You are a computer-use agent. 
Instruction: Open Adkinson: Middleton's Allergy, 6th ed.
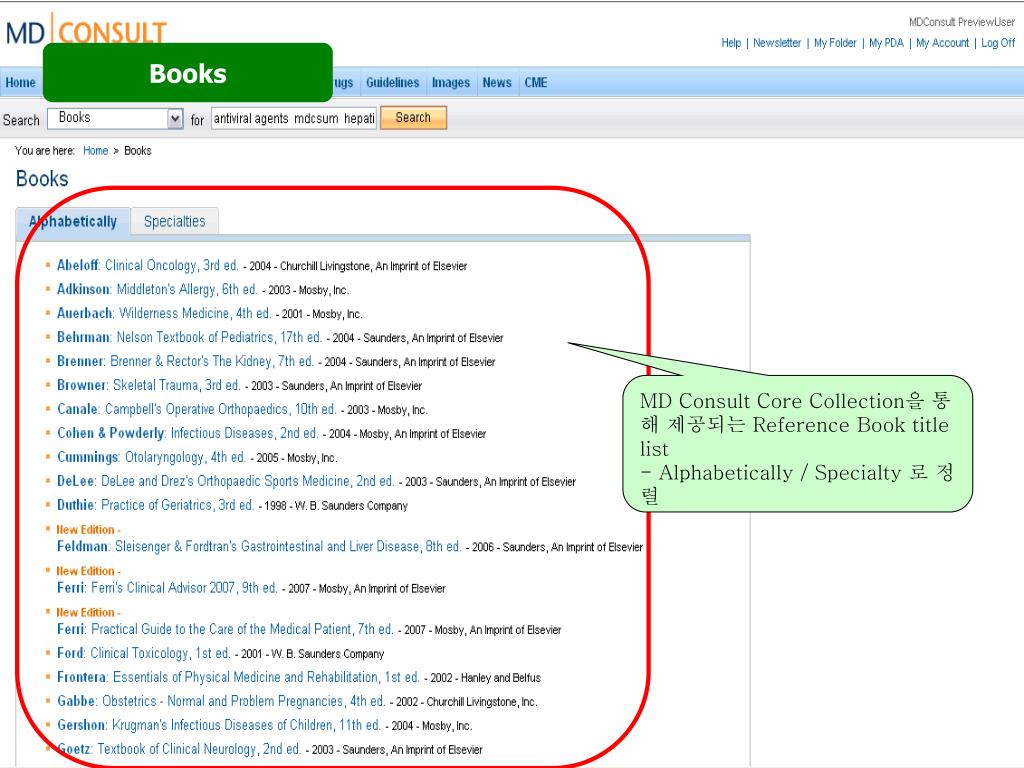157,289
